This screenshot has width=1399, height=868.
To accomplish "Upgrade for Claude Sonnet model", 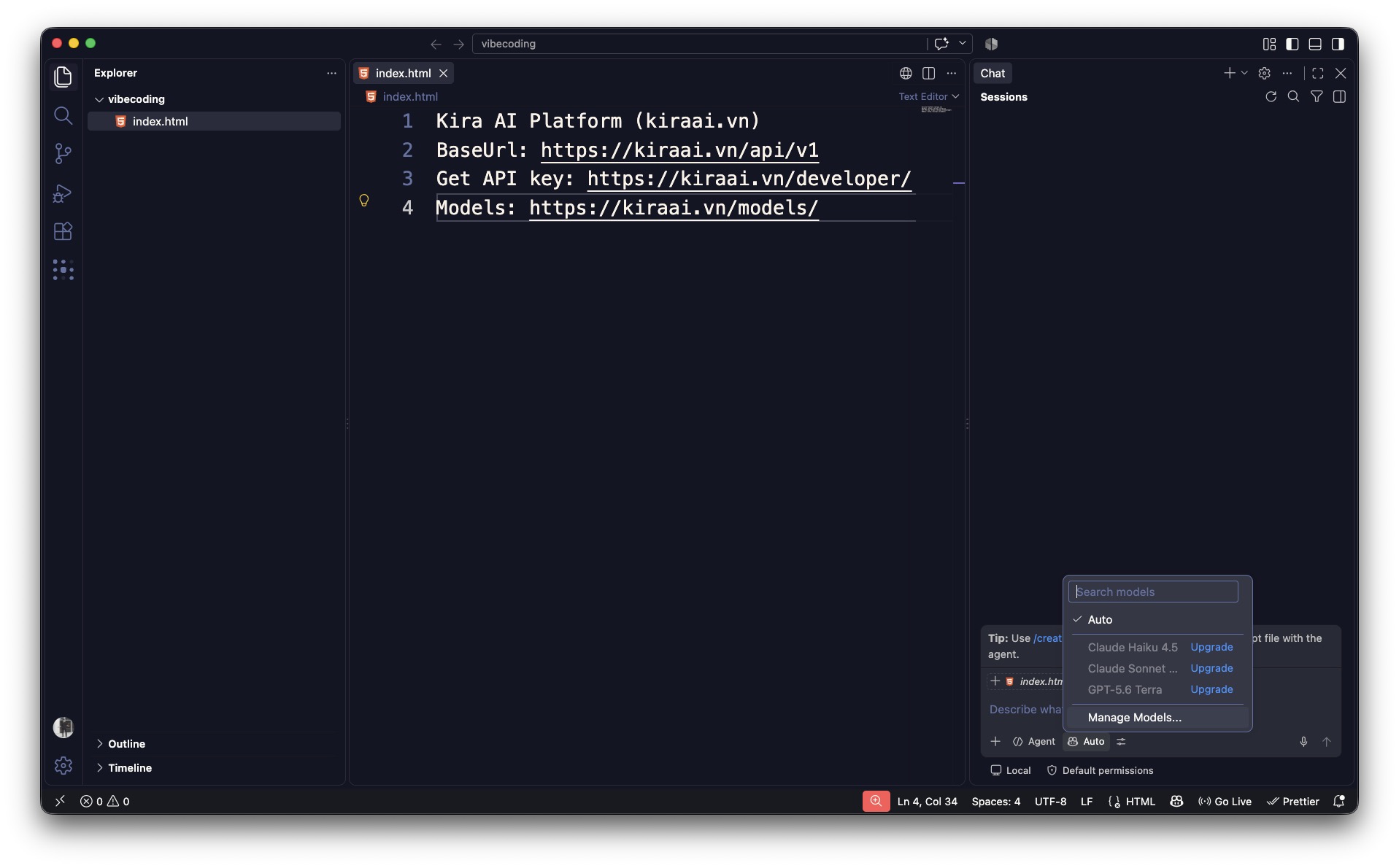I will point(1211,668).
